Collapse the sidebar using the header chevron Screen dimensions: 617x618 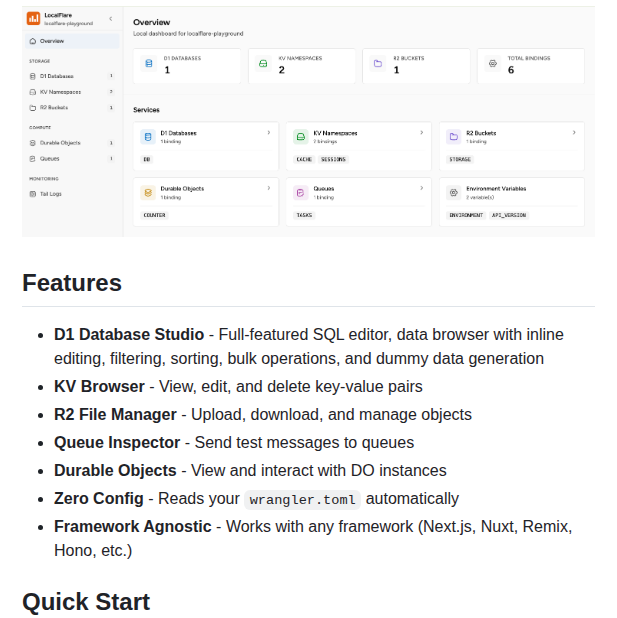[x=110, y=19]
